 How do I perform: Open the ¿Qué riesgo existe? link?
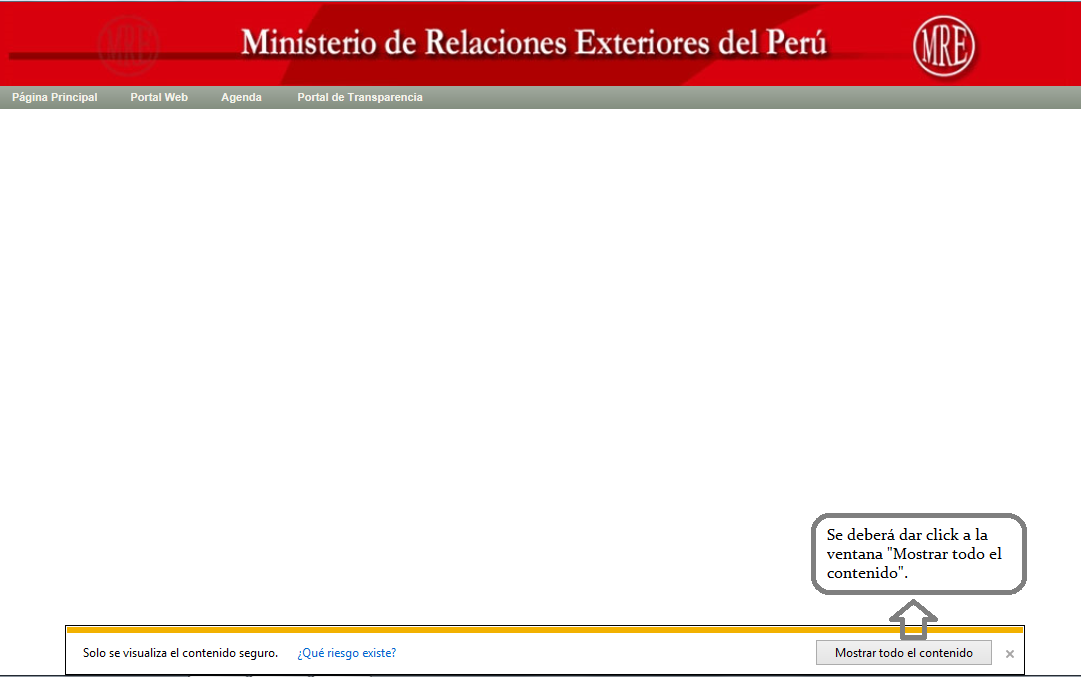pyautogui.click(x=346, y=653)
